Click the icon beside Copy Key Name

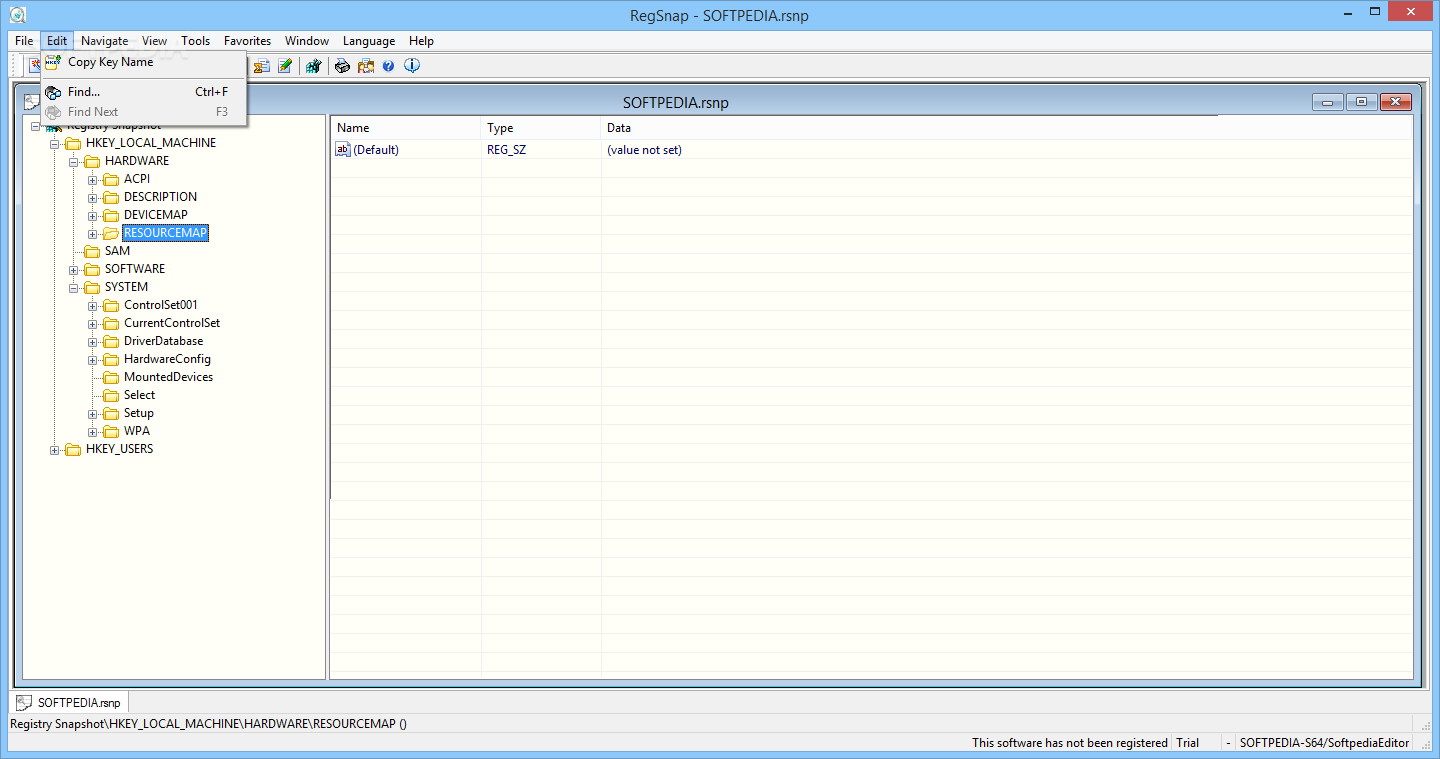(x=53, y=62)
